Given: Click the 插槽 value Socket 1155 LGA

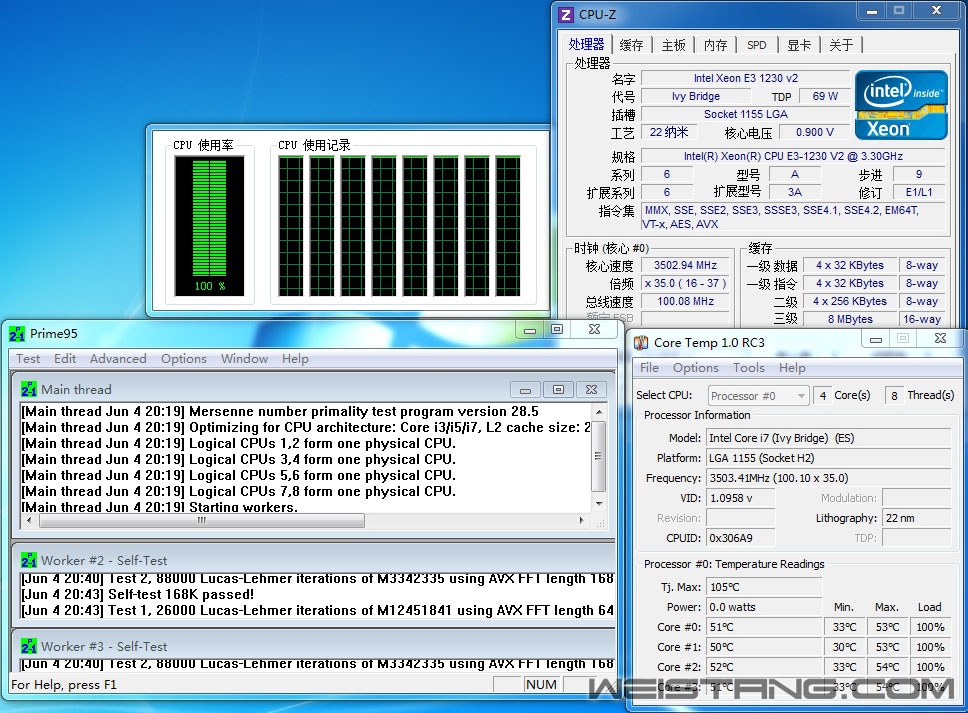Looking at the screenshot, I should click(746, 114).
